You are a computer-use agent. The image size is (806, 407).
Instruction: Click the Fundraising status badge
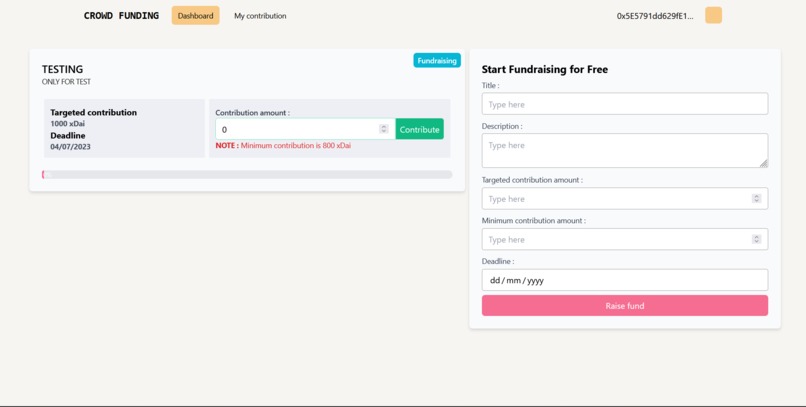pos(437,61)
